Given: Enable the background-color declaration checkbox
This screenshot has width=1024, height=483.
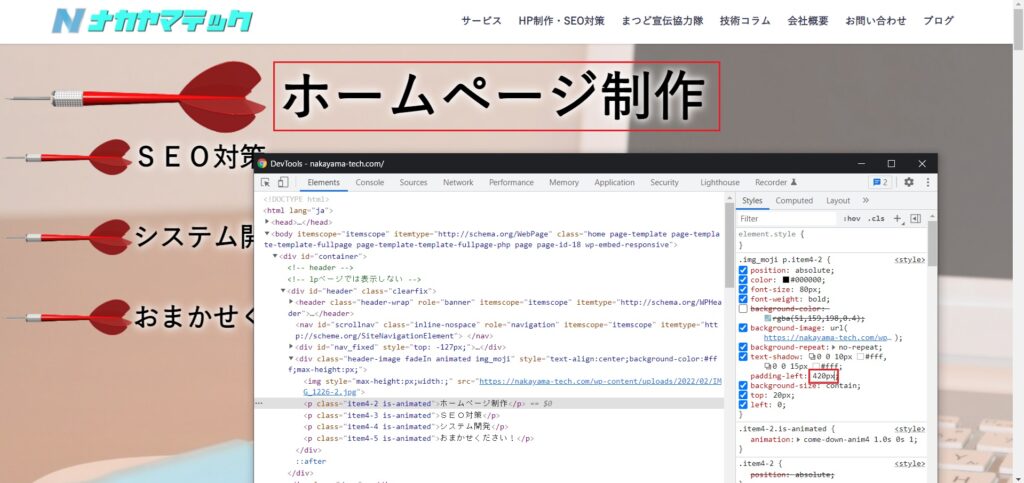Looking at the screenshot, I should point(743,309).
